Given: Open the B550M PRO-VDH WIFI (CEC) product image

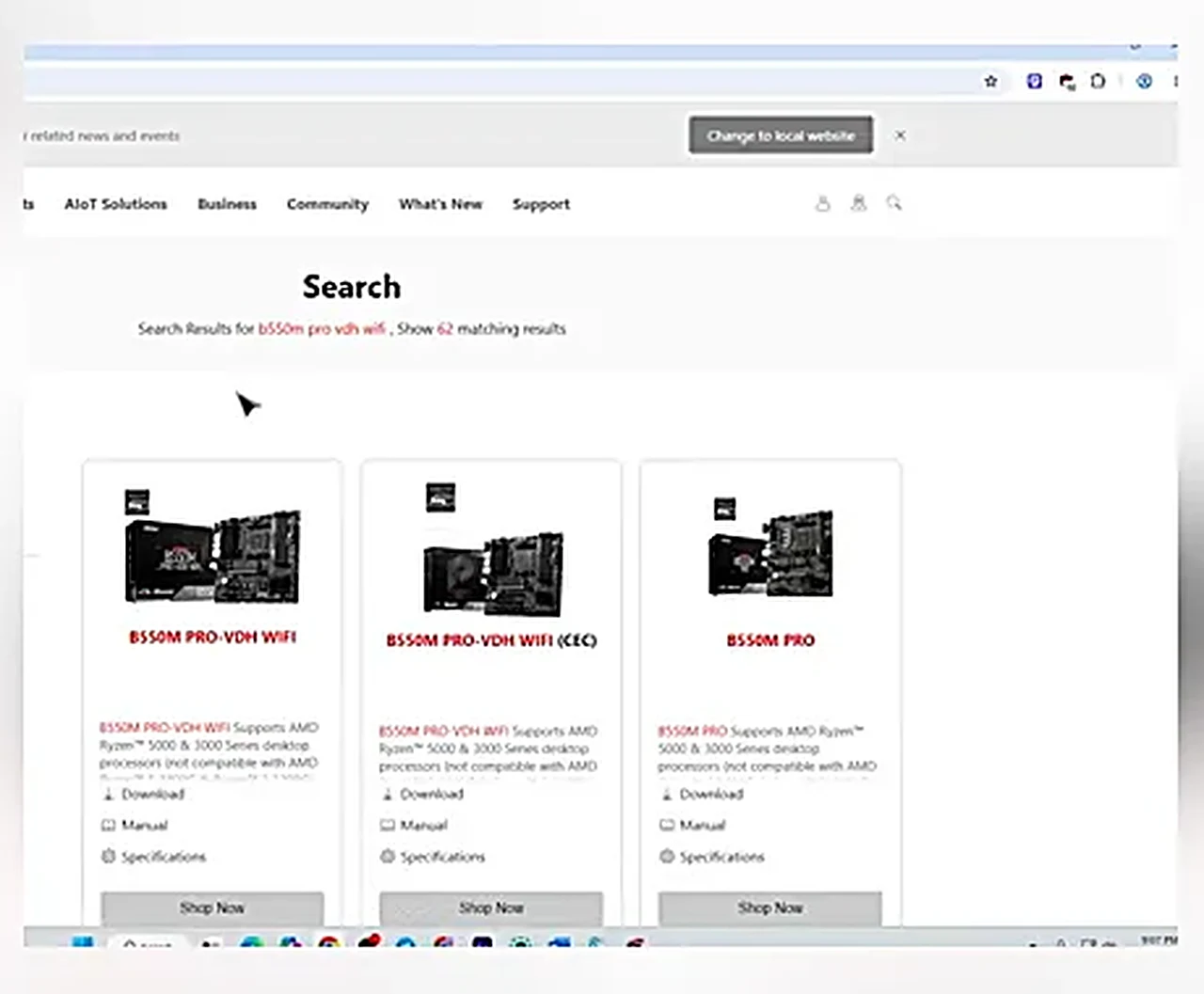Looking at the screenshot, I should coord(492,549).
